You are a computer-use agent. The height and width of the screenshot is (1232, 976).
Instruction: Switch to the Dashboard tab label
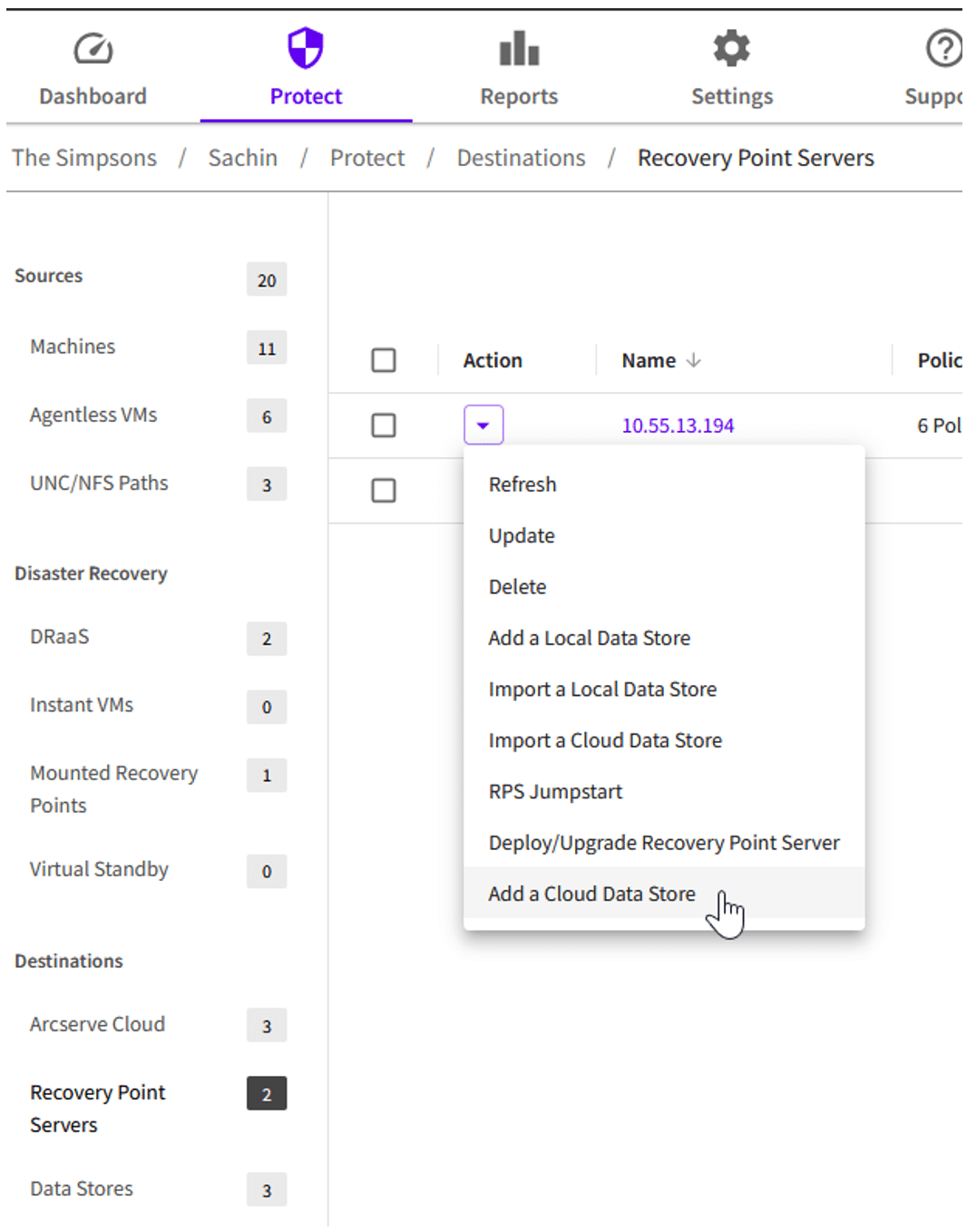93,96
